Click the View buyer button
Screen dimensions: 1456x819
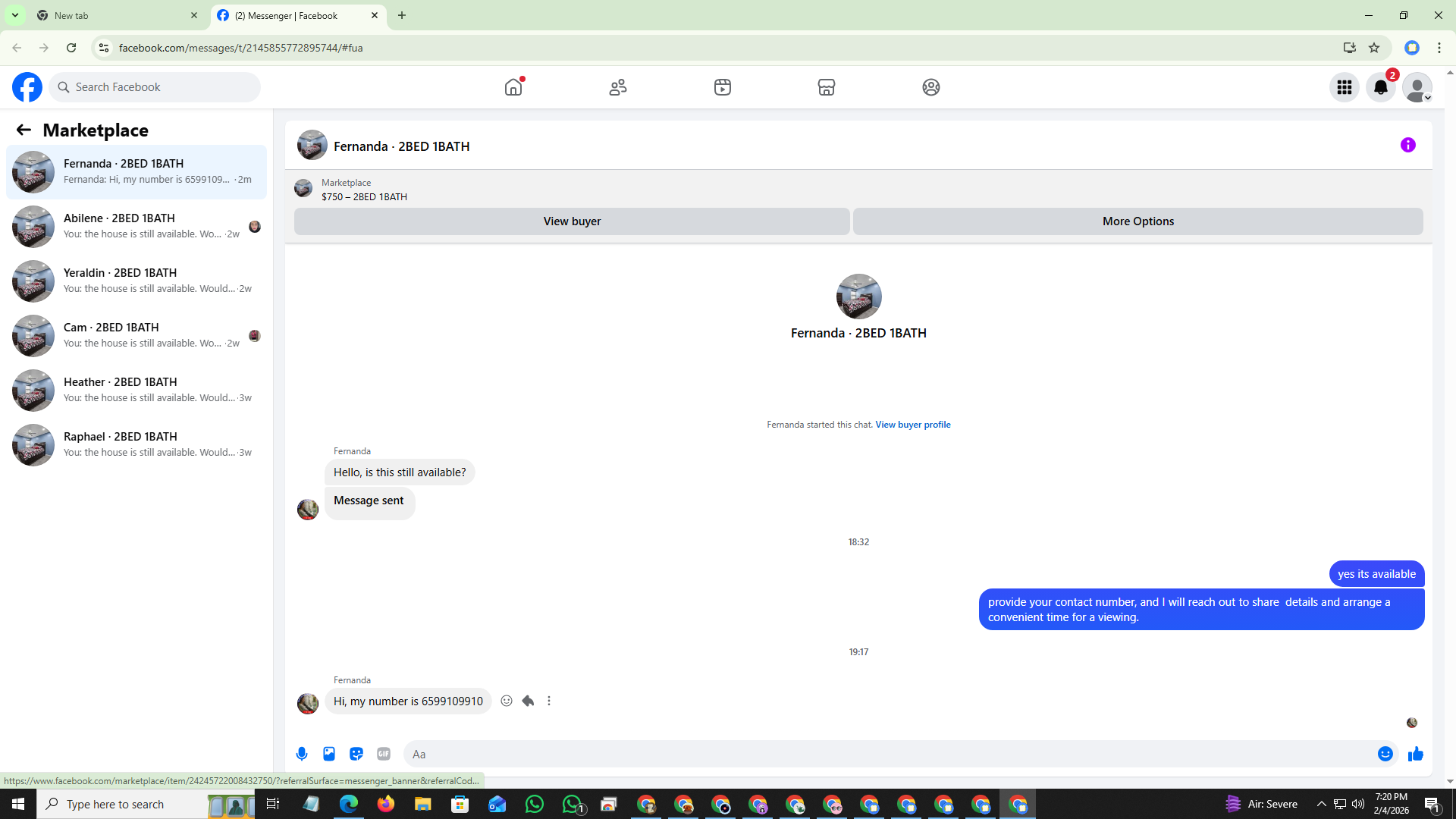click(x=572, y=221)
